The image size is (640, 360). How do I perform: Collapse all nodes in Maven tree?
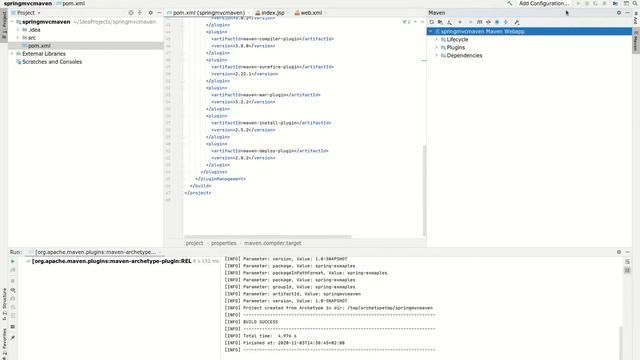tap(506, 22)
